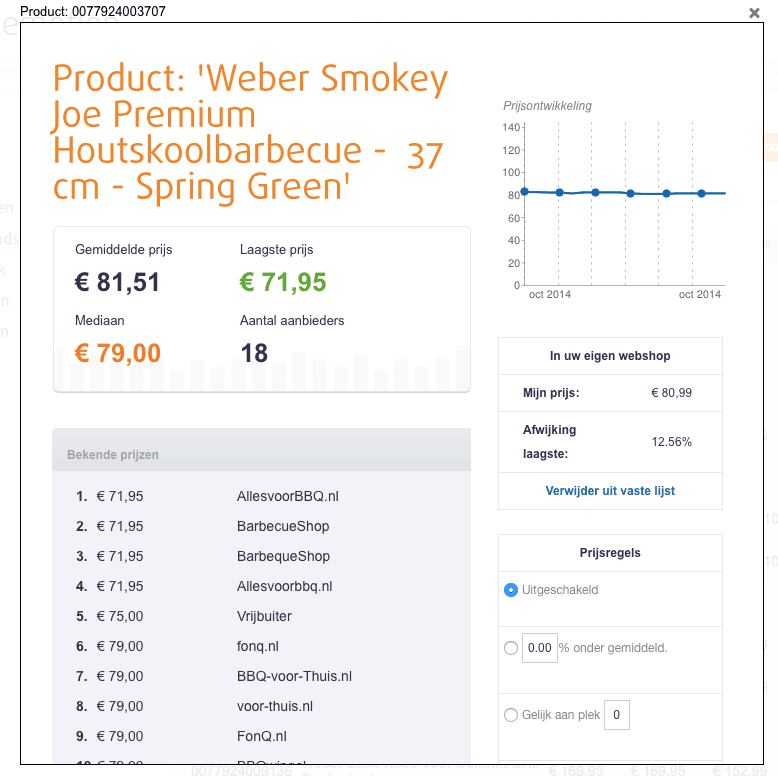Viewport: 778px width, 776px height.
Task: Click the 'Mijn prijs' value € 80,99
Action: point(670,393)
